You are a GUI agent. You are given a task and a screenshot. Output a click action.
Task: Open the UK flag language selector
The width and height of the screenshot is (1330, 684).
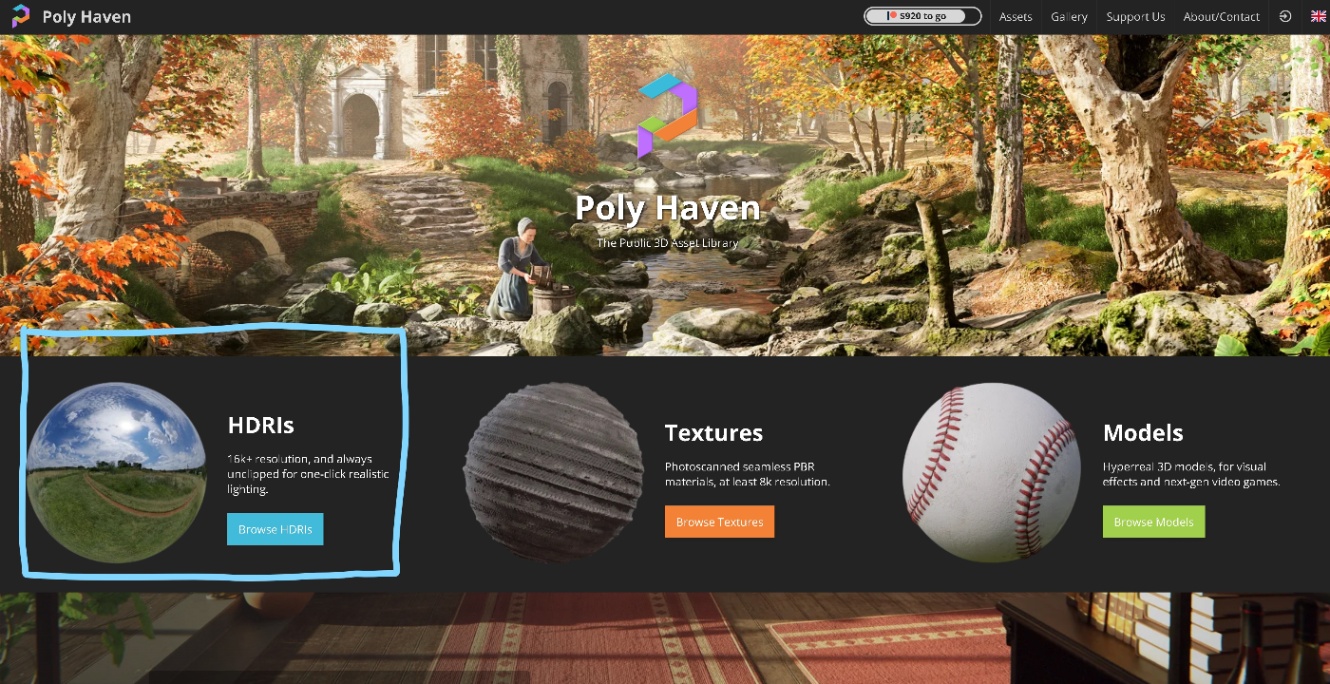[1318, 17]
